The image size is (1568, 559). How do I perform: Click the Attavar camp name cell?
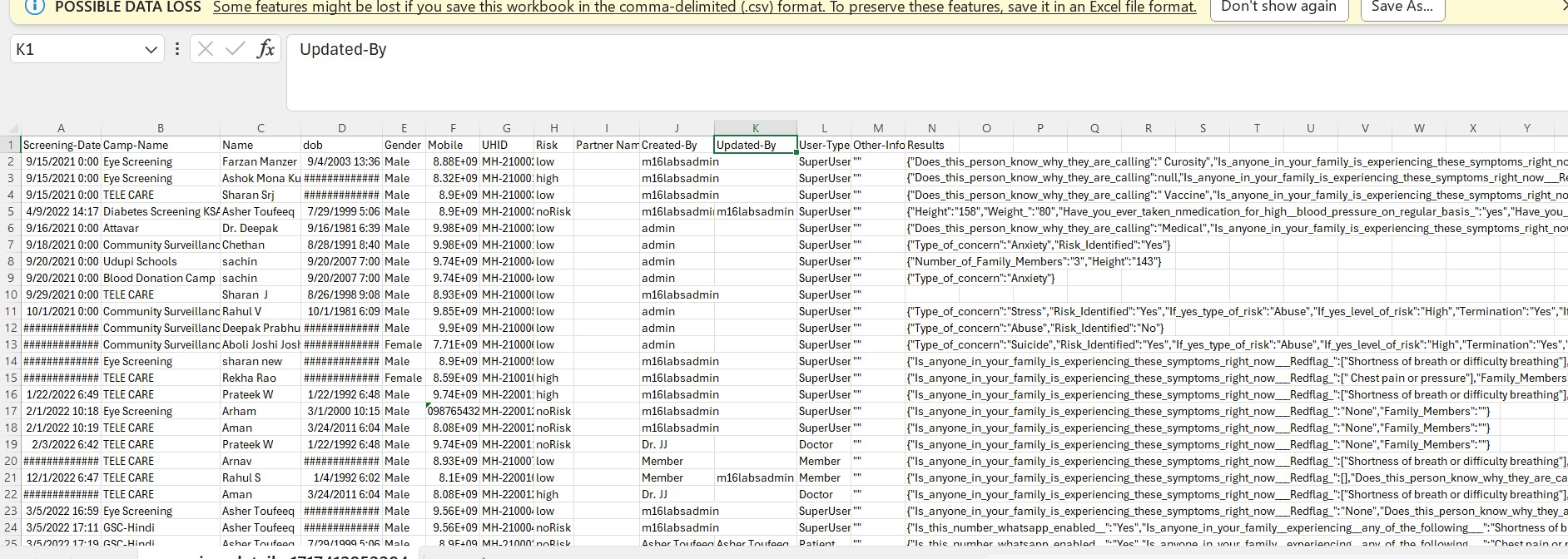coord(161,228)
